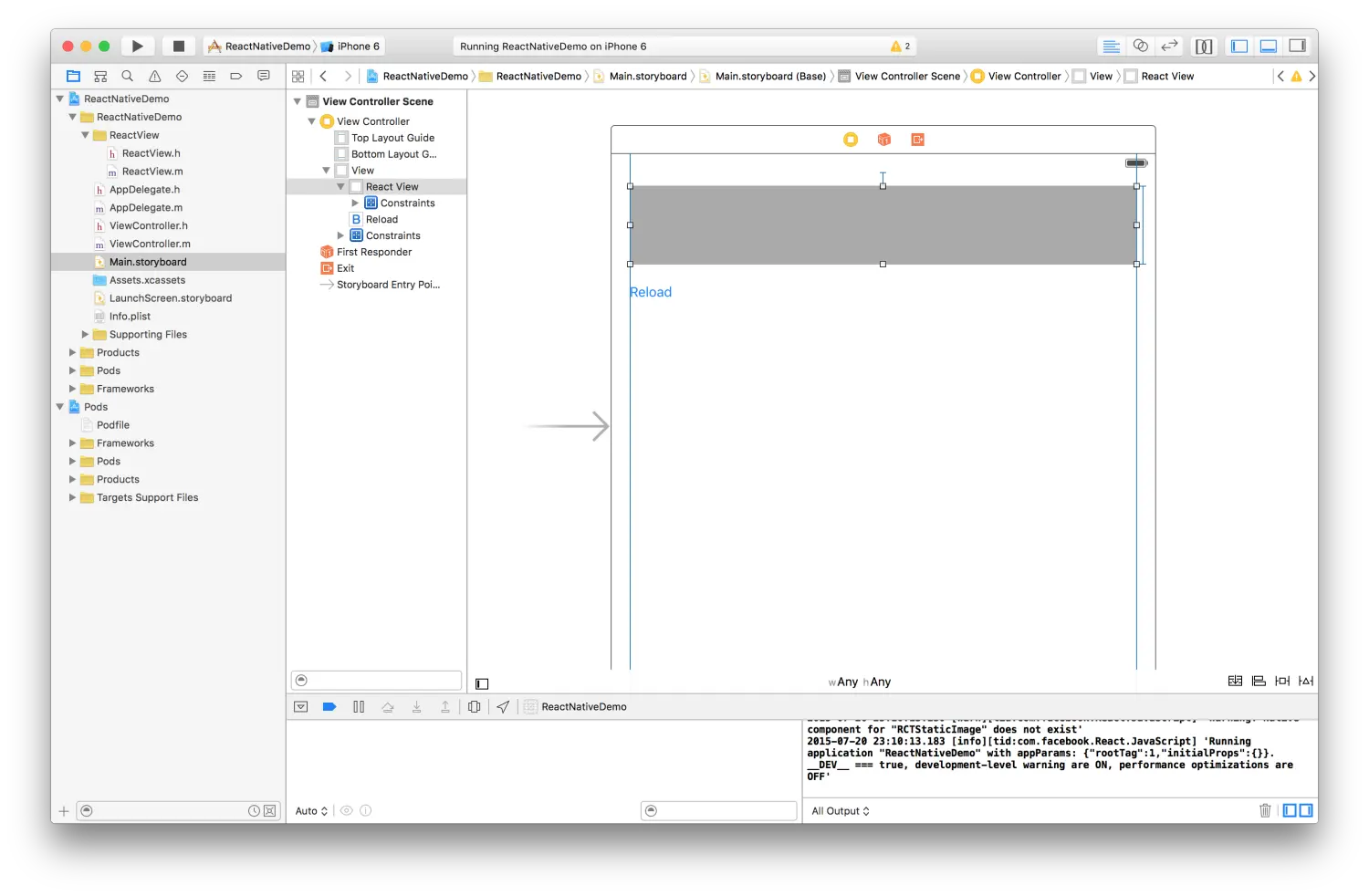Collapse the ReactView folder group
The width and height of the screenshot is (1369, 896).
pyautogui.click(x=86, y=135)
